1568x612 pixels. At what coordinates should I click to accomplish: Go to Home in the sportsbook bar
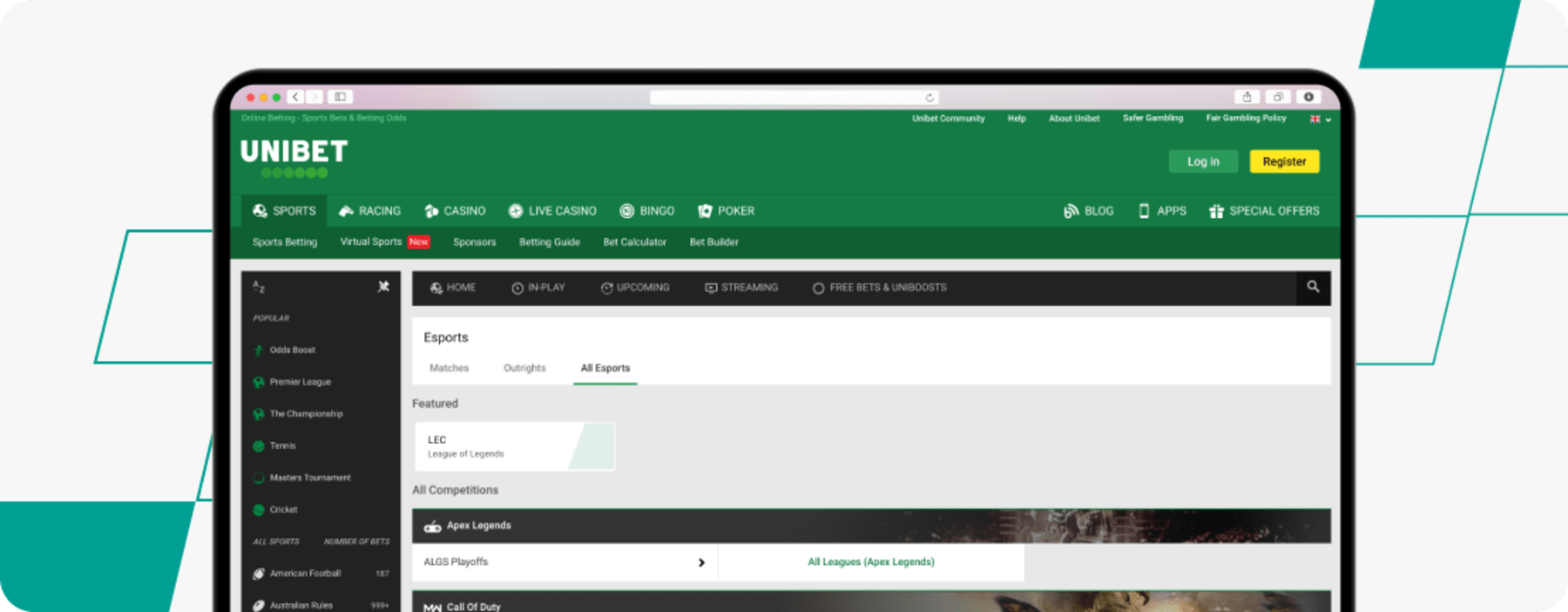453,288
